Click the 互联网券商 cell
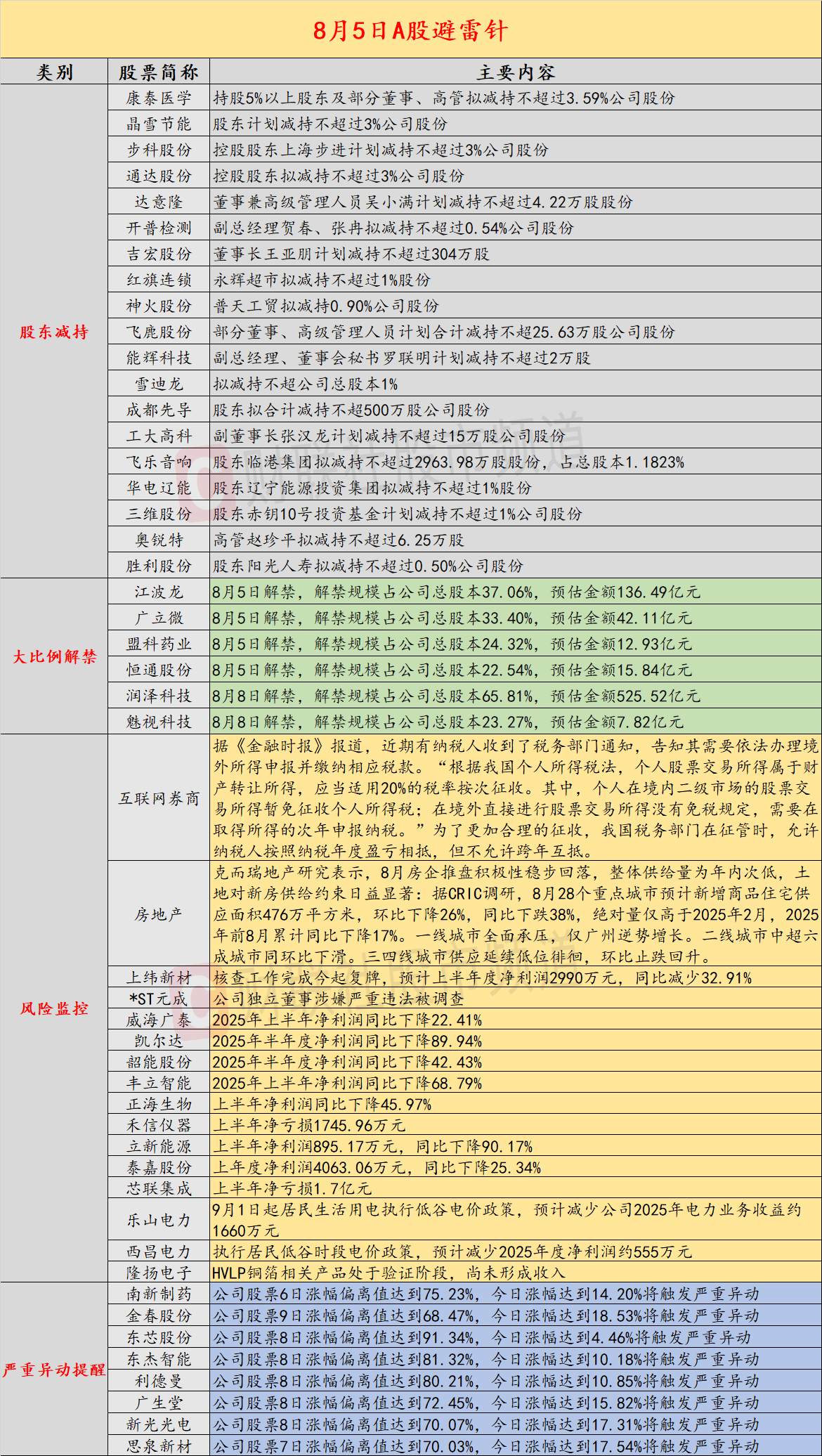Screen dimensions: 822x1456 pyautogui.click(x=159, y=798)
